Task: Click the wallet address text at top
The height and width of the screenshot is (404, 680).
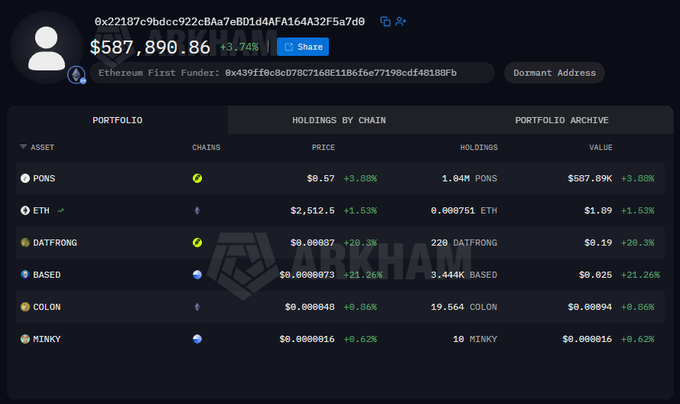Action: tap(230, 21)
